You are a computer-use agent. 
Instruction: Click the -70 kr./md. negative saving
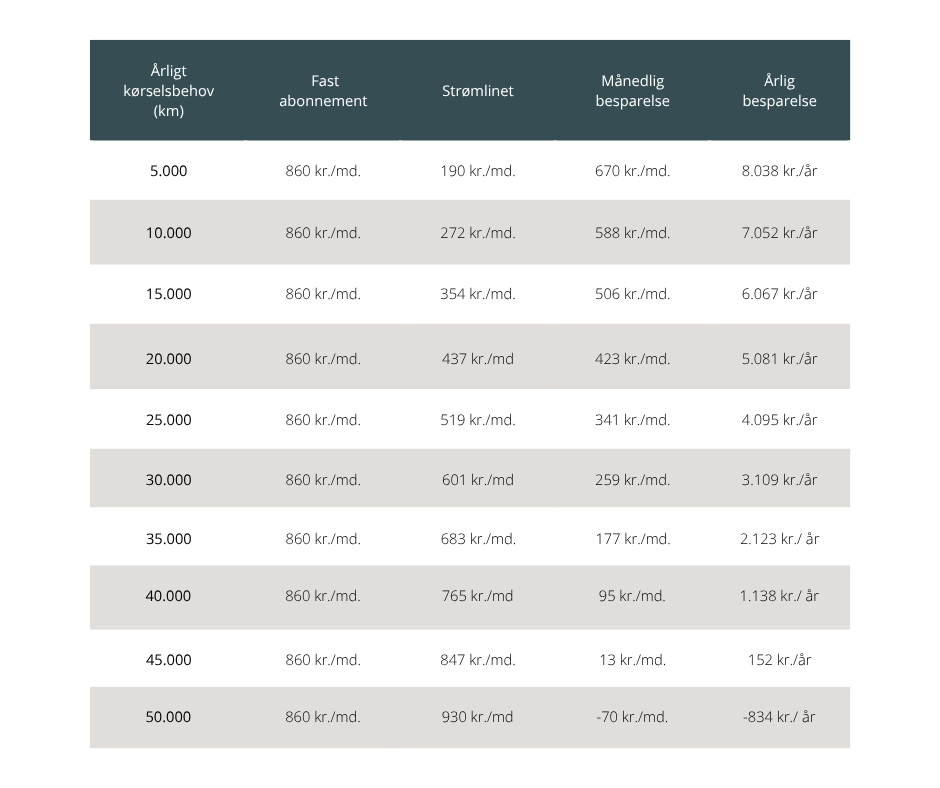point(632,717)
